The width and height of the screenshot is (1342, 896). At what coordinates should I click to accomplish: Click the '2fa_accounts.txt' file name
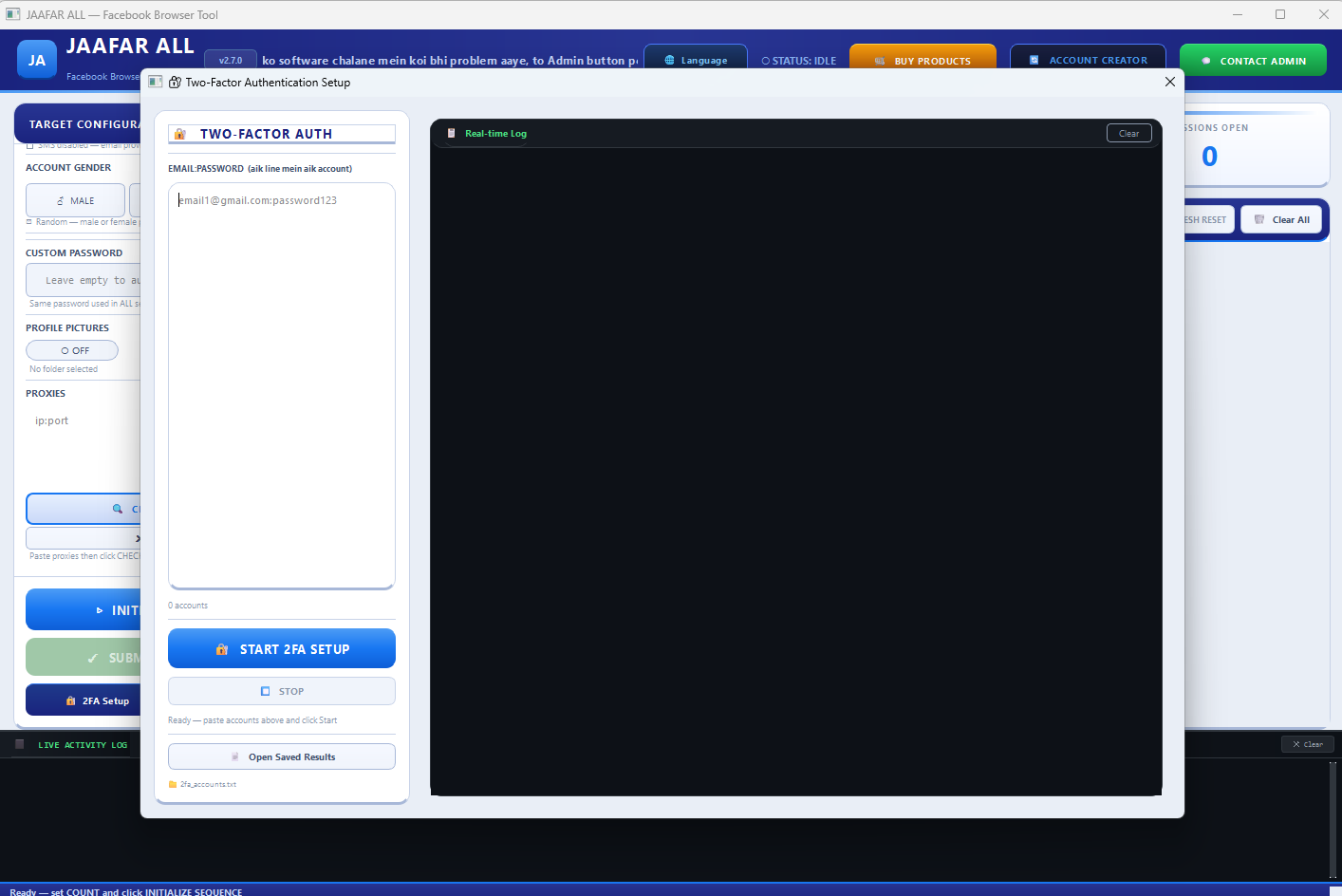coord(209,785)
